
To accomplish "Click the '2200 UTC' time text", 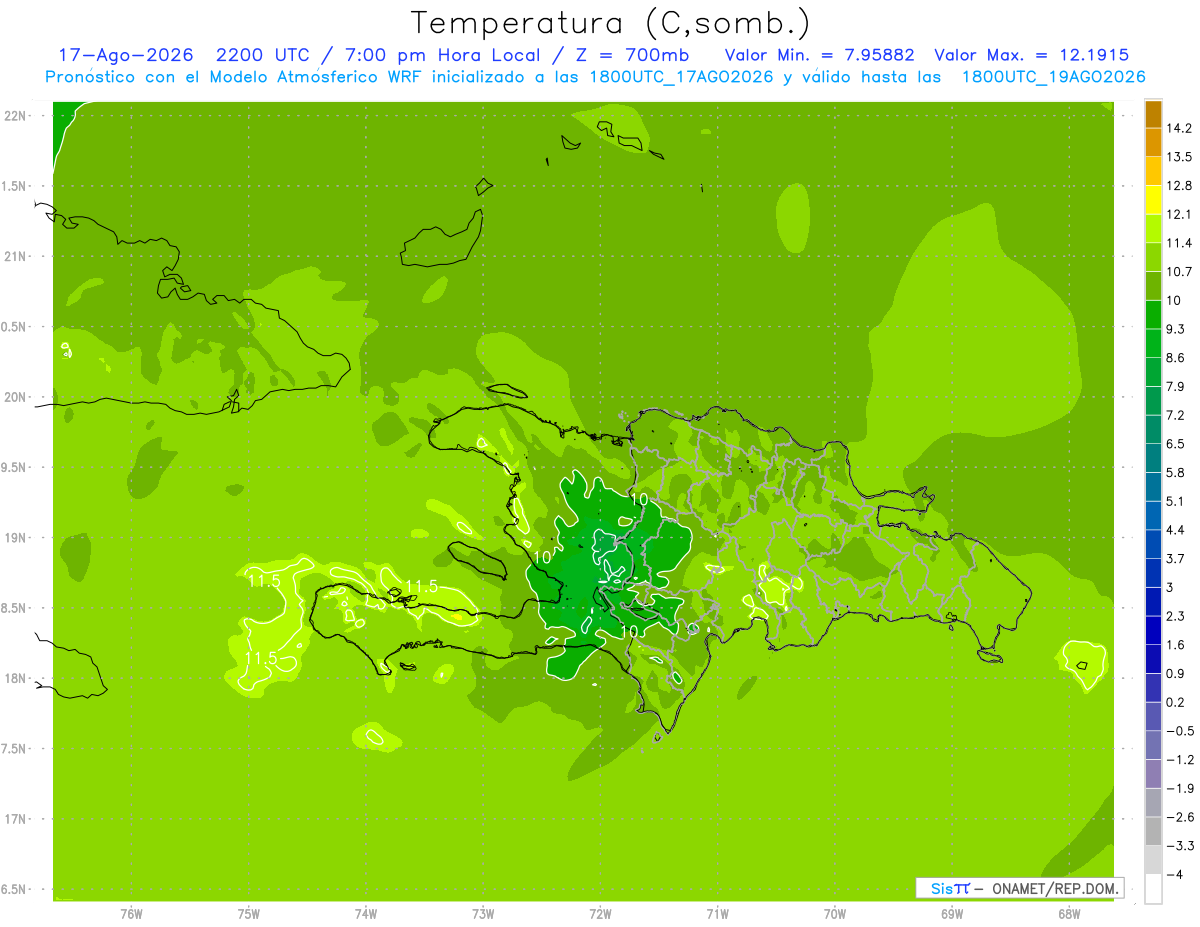I will 264,56.
